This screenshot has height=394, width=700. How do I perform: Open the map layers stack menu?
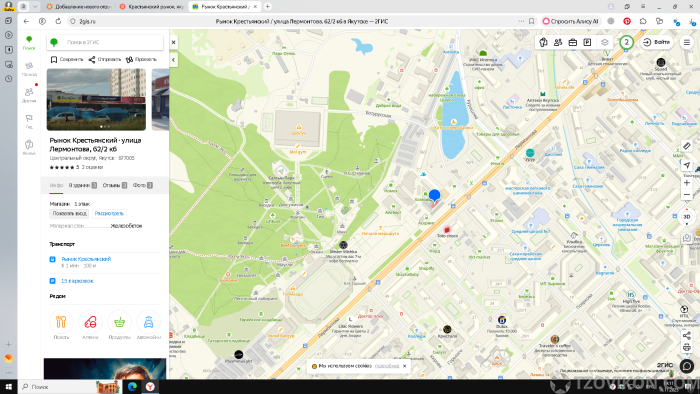click(604, 42)
